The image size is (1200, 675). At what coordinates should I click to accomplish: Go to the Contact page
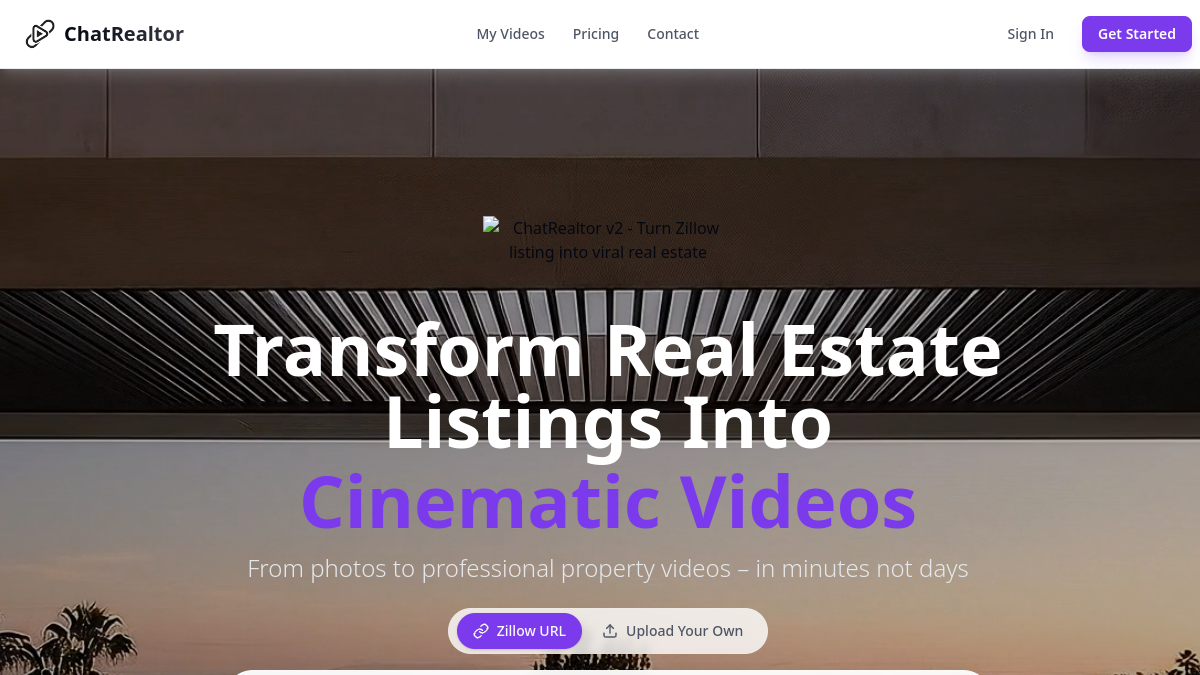673,34
